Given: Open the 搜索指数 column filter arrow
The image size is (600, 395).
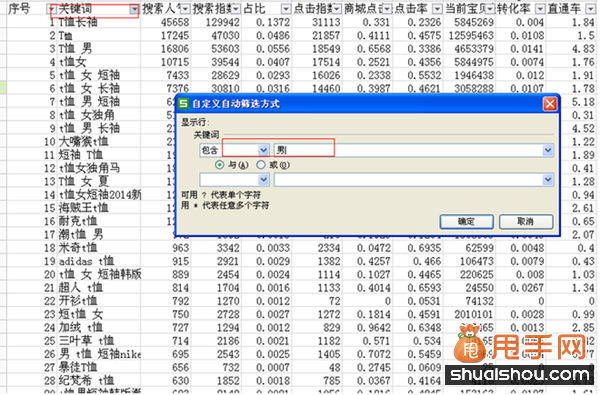Looking at the screenshot, I should [x=236, y=9].
